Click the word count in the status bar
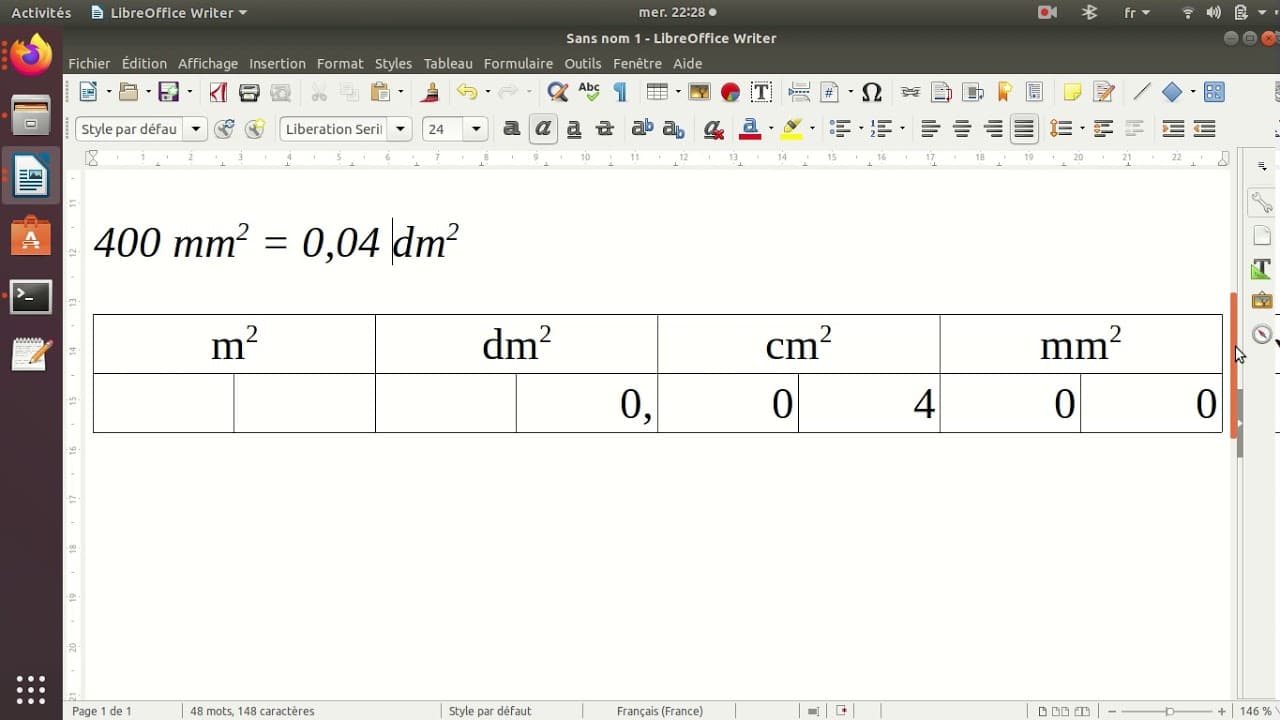 [x=252, y=711]
